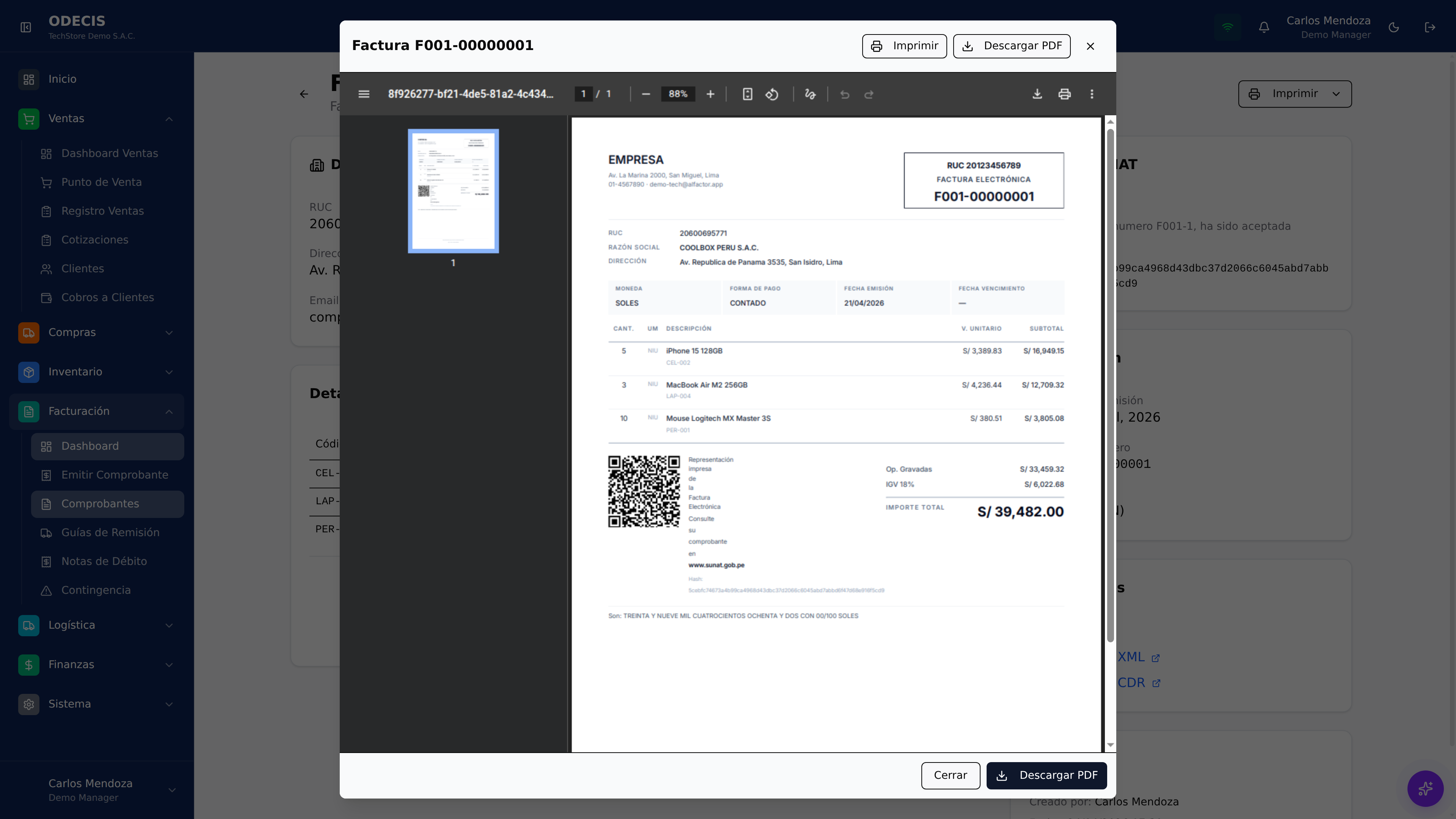Expand the Logística section

click(97, 625)
